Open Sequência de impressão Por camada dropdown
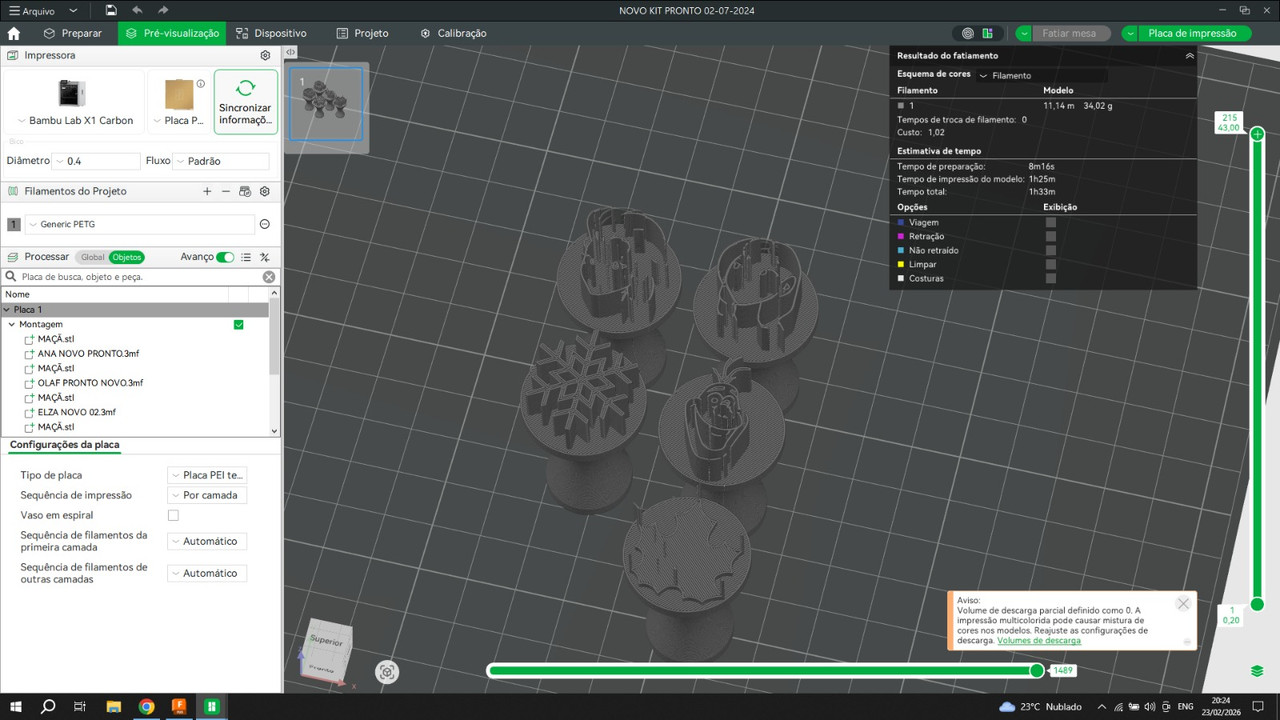This screenshot has width=1280, height=720. (207, 495)
